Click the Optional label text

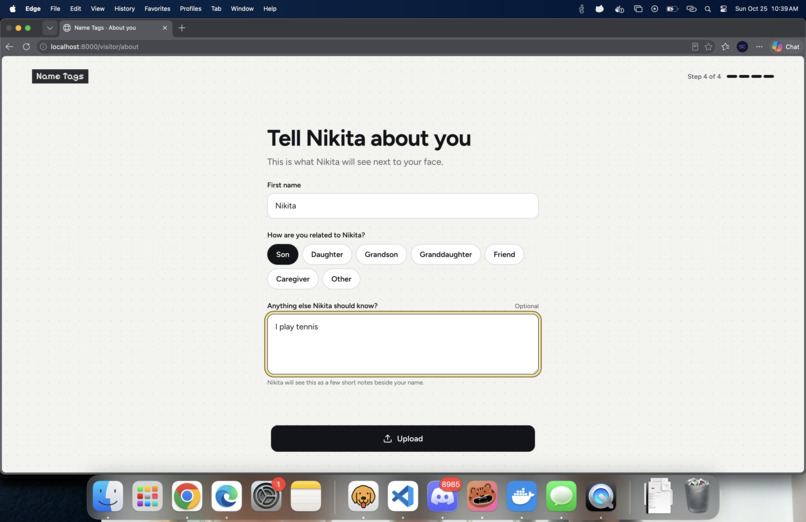point(527,306)
